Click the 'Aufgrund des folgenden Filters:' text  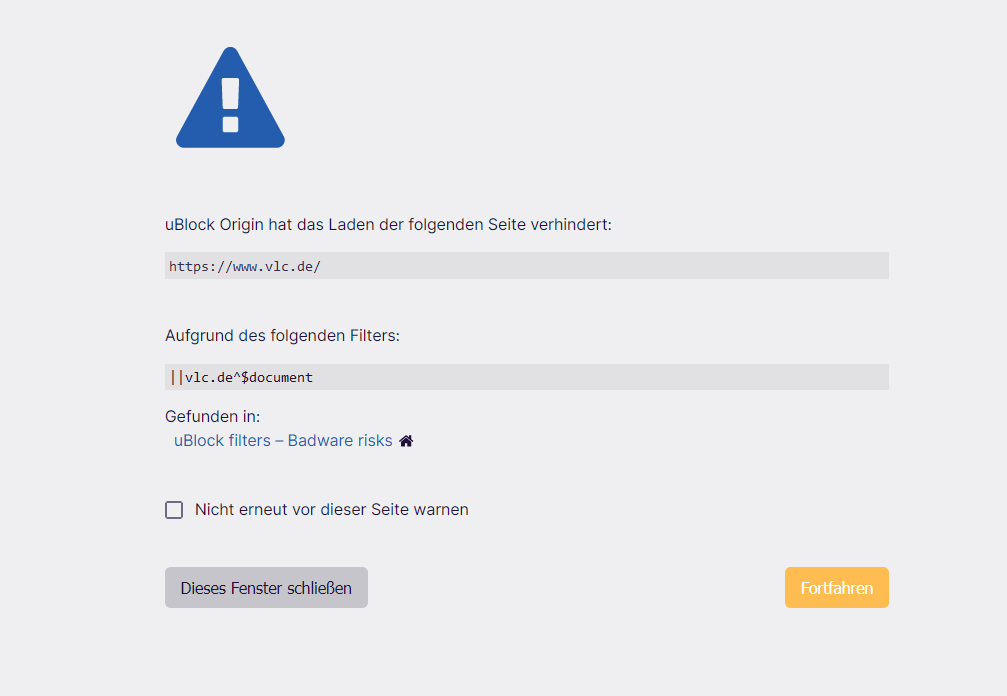pyautogui.click(x=282, y=336)
